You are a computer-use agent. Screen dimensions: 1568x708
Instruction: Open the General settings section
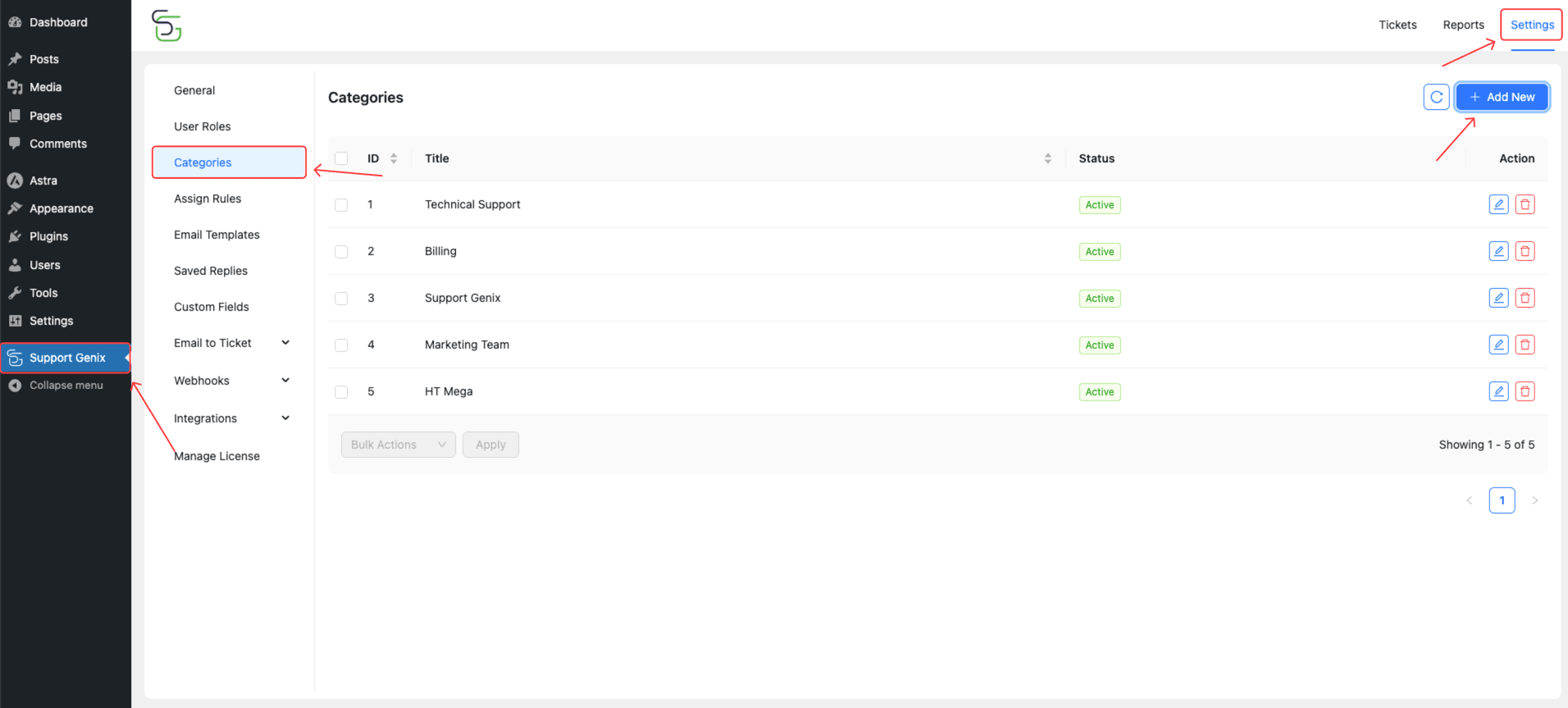(194, 90)
